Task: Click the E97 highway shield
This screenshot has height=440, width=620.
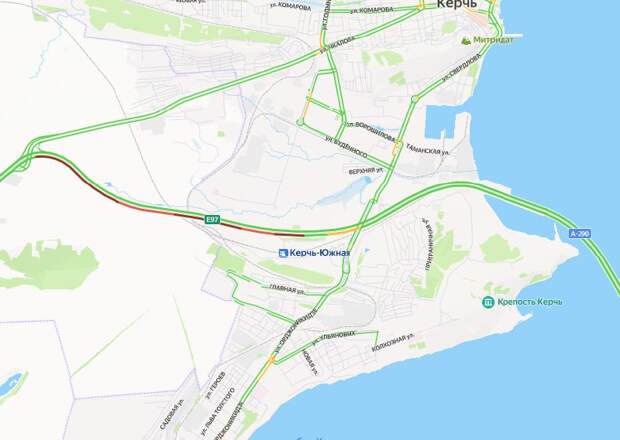Action: click(212, 220)
